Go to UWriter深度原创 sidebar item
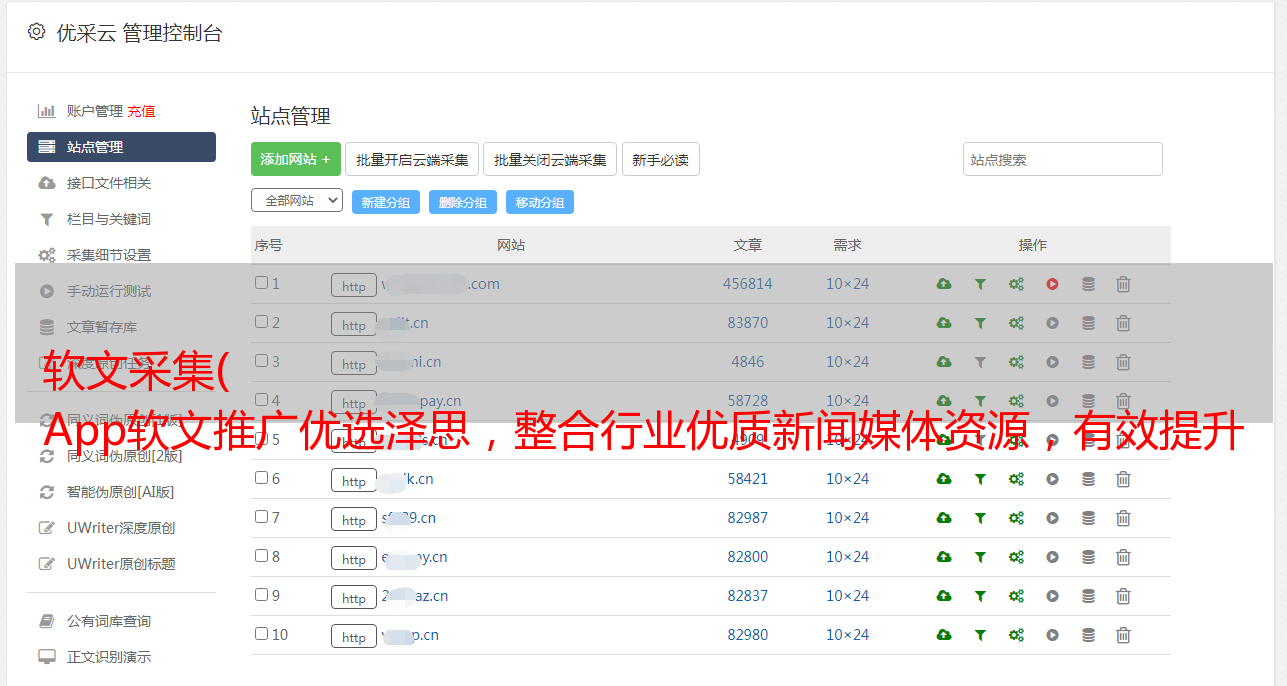This screenshot has height=686, width=1287. click(121, 528)
